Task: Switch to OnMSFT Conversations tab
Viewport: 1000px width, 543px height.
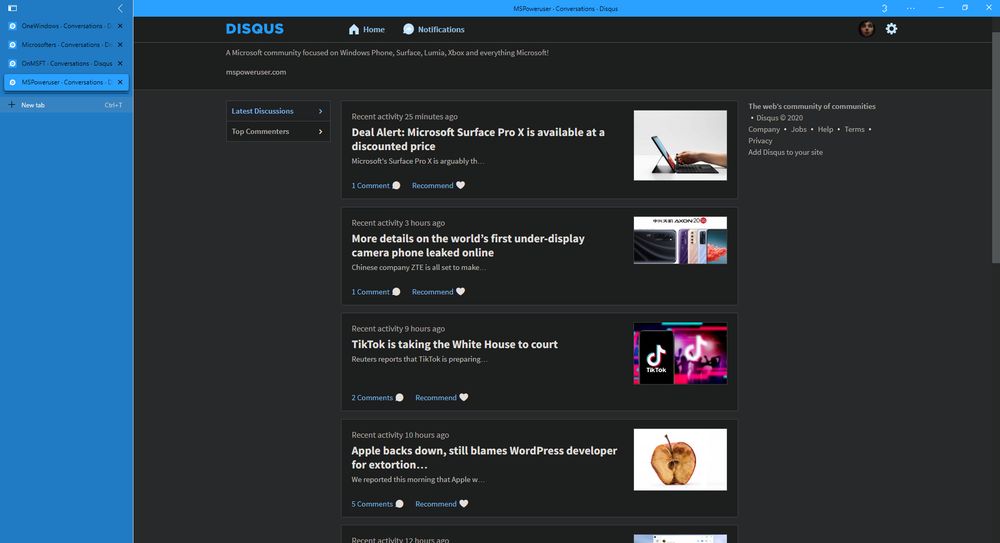Action: pos(62,63)
